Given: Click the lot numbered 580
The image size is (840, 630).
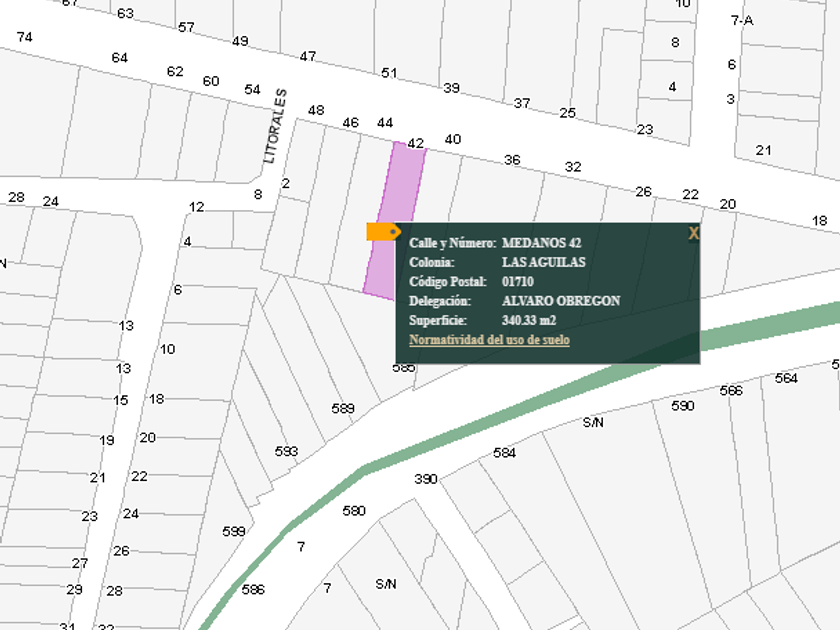Looking at the screenshot, I should pyautogui.click(x=354, y=511).
